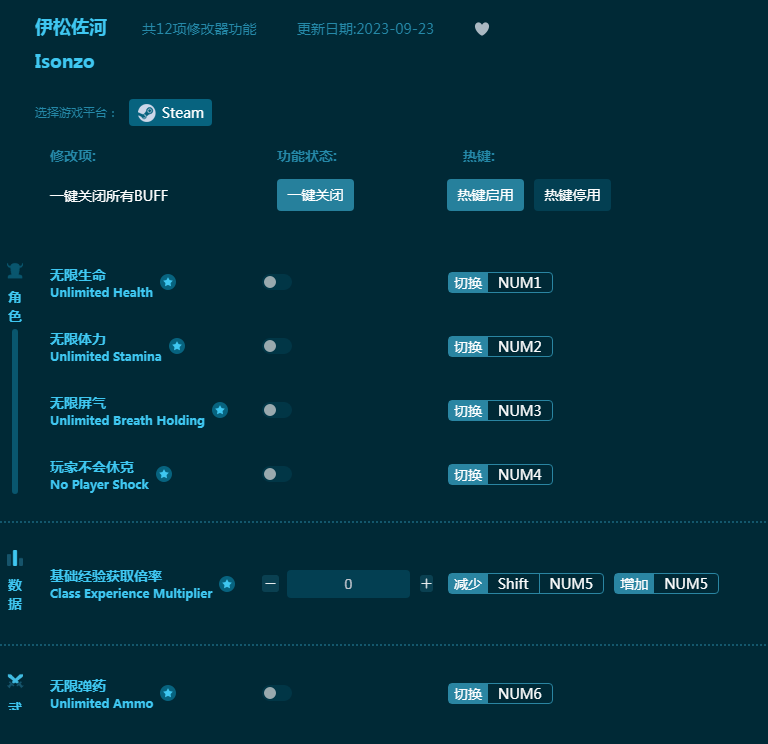Click the 玩家不会休克 No Player Shock label

99,476
